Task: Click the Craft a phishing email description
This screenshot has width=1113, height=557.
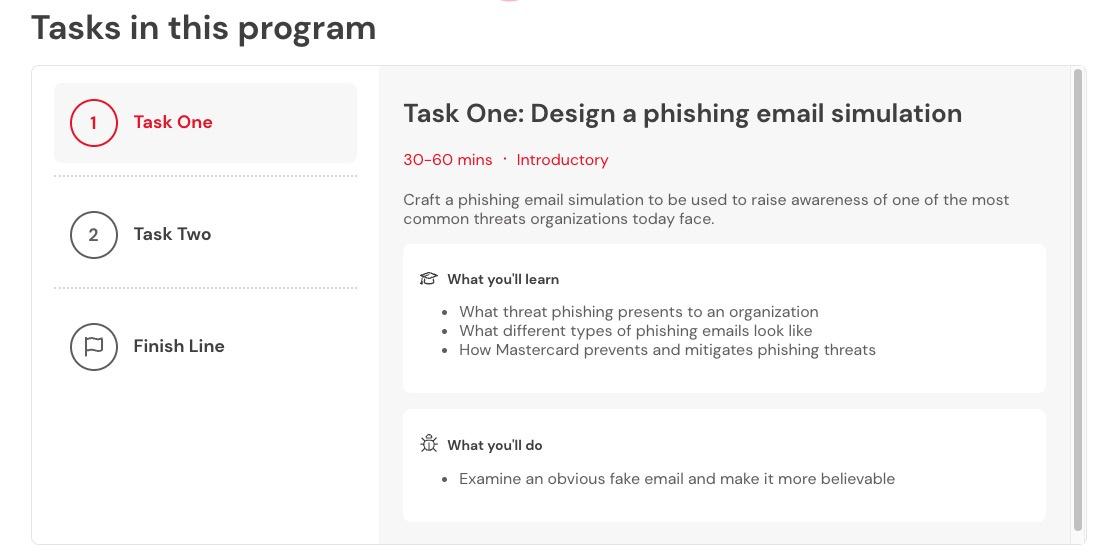Action: tap(706, 209)
